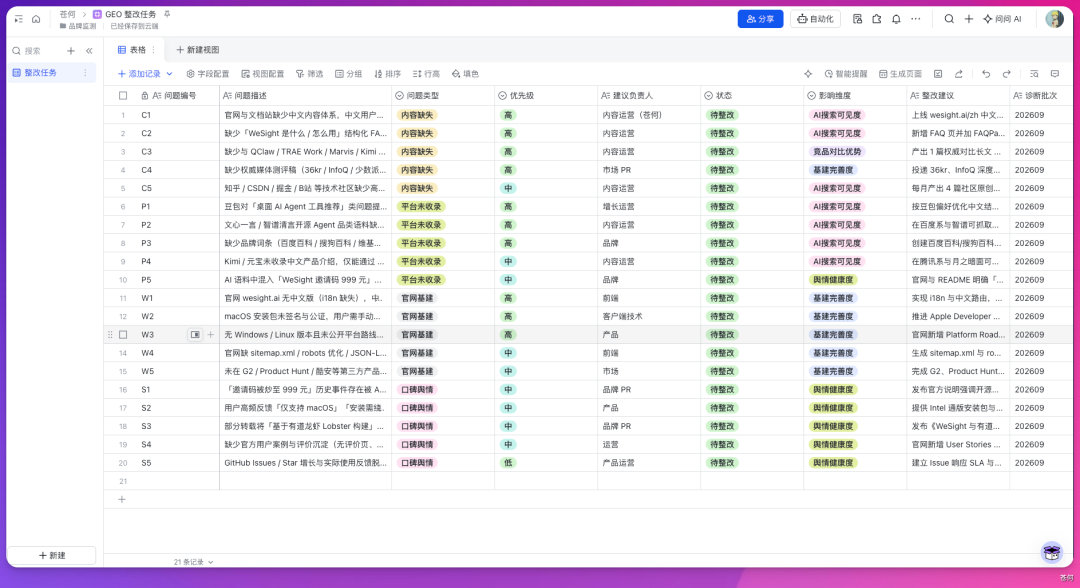Open the 表格 tab's more-options dots
This screenshot has width=1080, height=588.
click(x=154, y=50)
